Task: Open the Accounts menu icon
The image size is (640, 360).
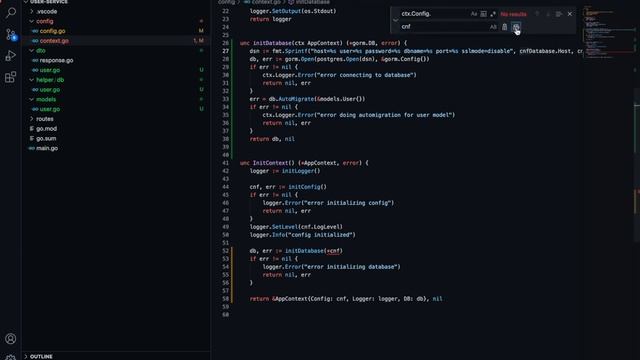Action: point(11,339)
